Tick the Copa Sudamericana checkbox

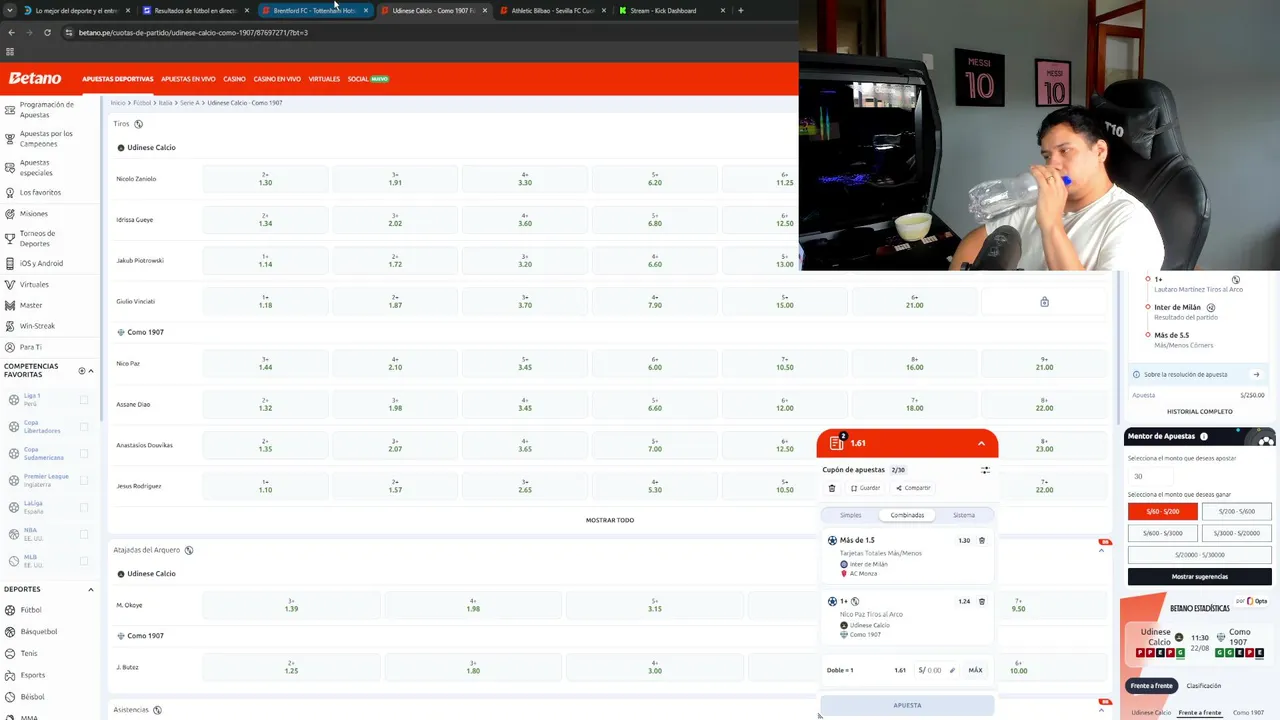point(84,454)
